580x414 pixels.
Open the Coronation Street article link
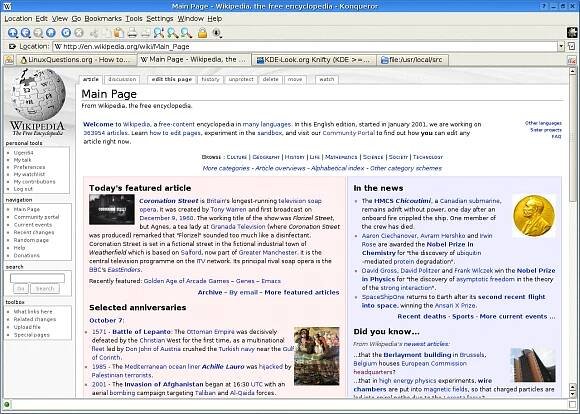pyautogui.click(x=169, y=201)
